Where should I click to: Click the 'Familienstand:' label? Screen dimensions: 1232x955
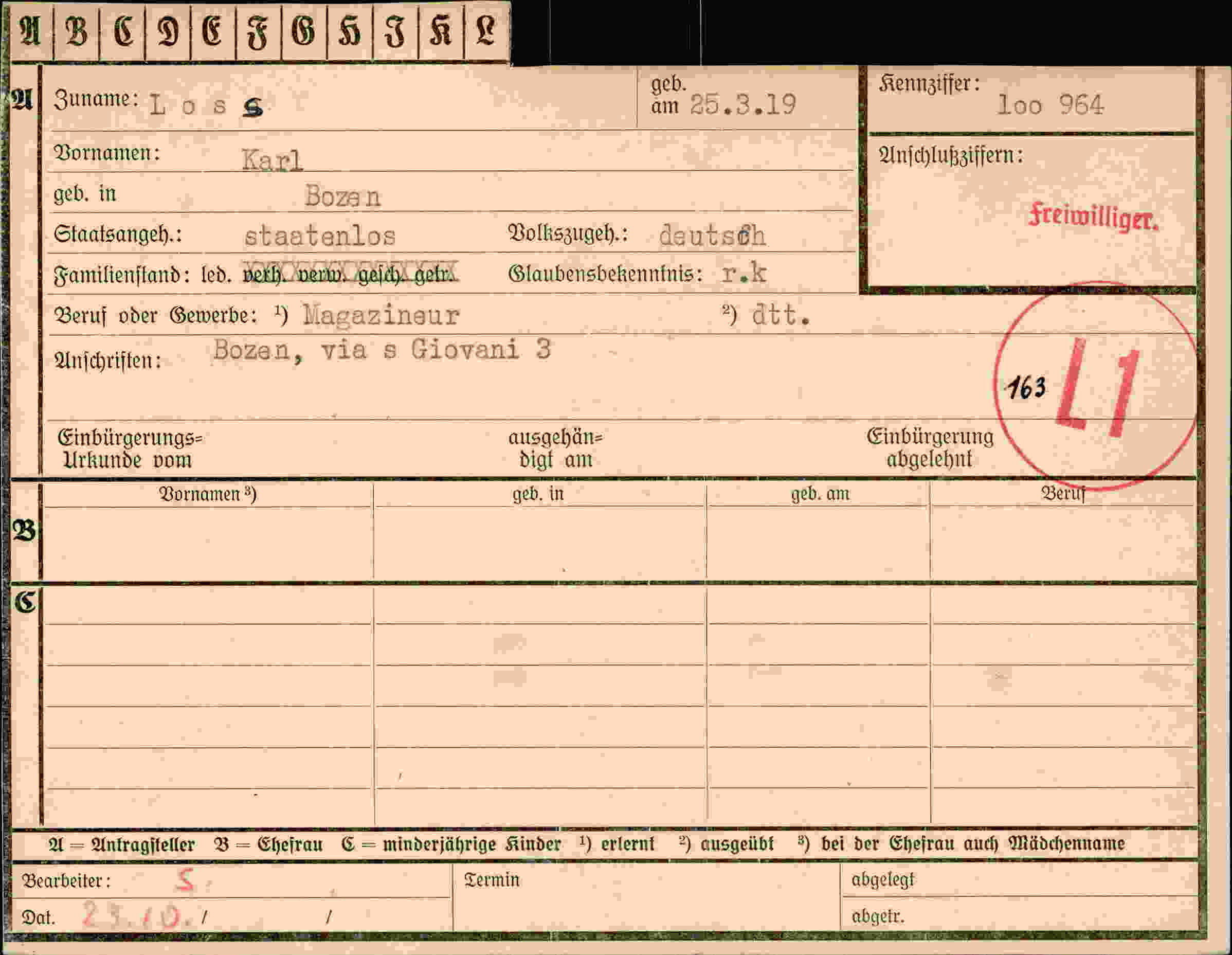(x=121, y=275)
